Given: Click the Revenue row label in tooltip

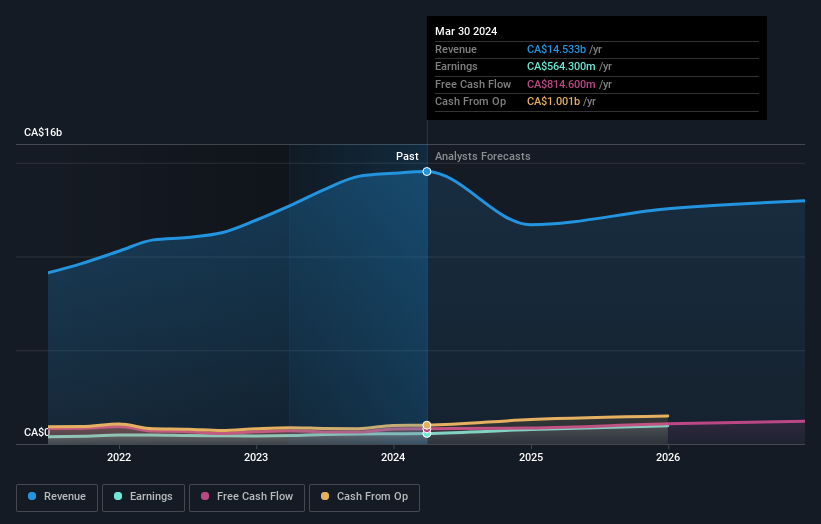Looking at the screenshot, I should (456, 49).
